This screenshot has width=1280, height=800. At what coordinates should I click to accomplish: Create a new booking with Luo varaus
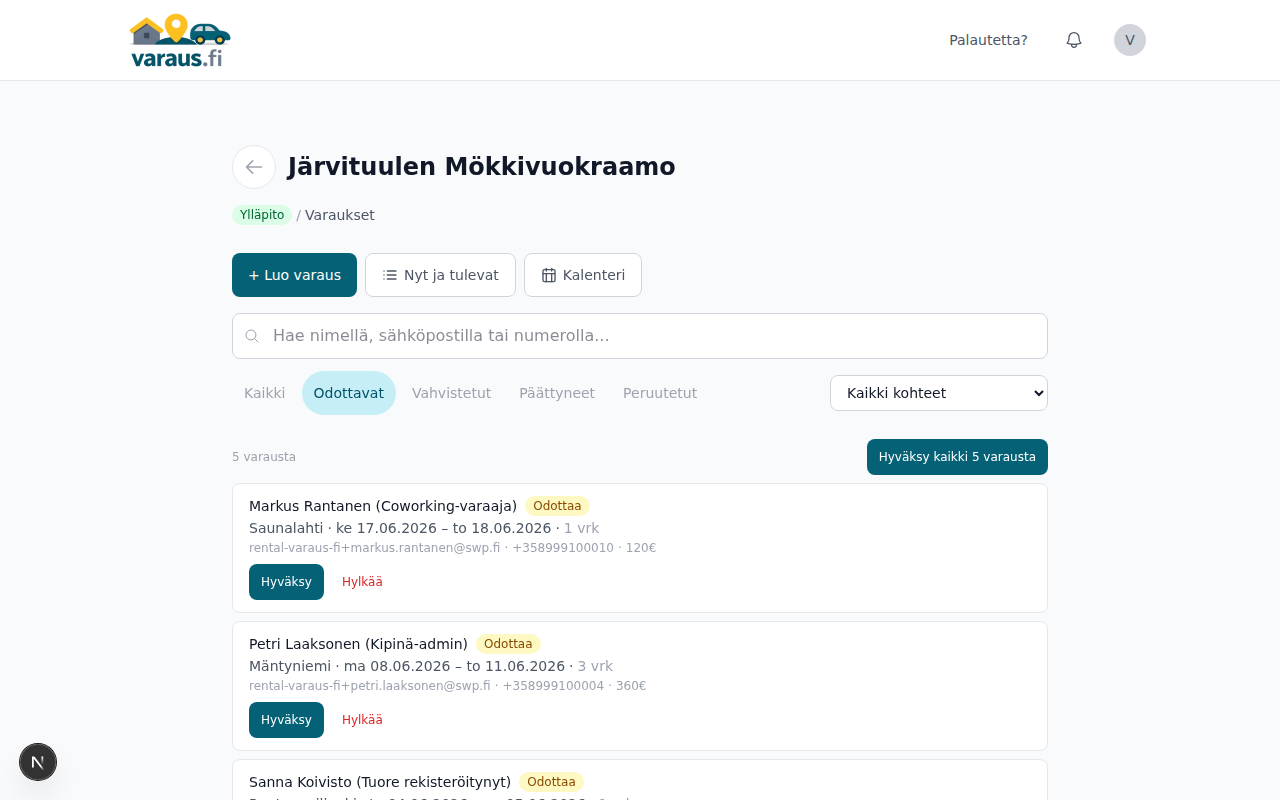[294, 275]
